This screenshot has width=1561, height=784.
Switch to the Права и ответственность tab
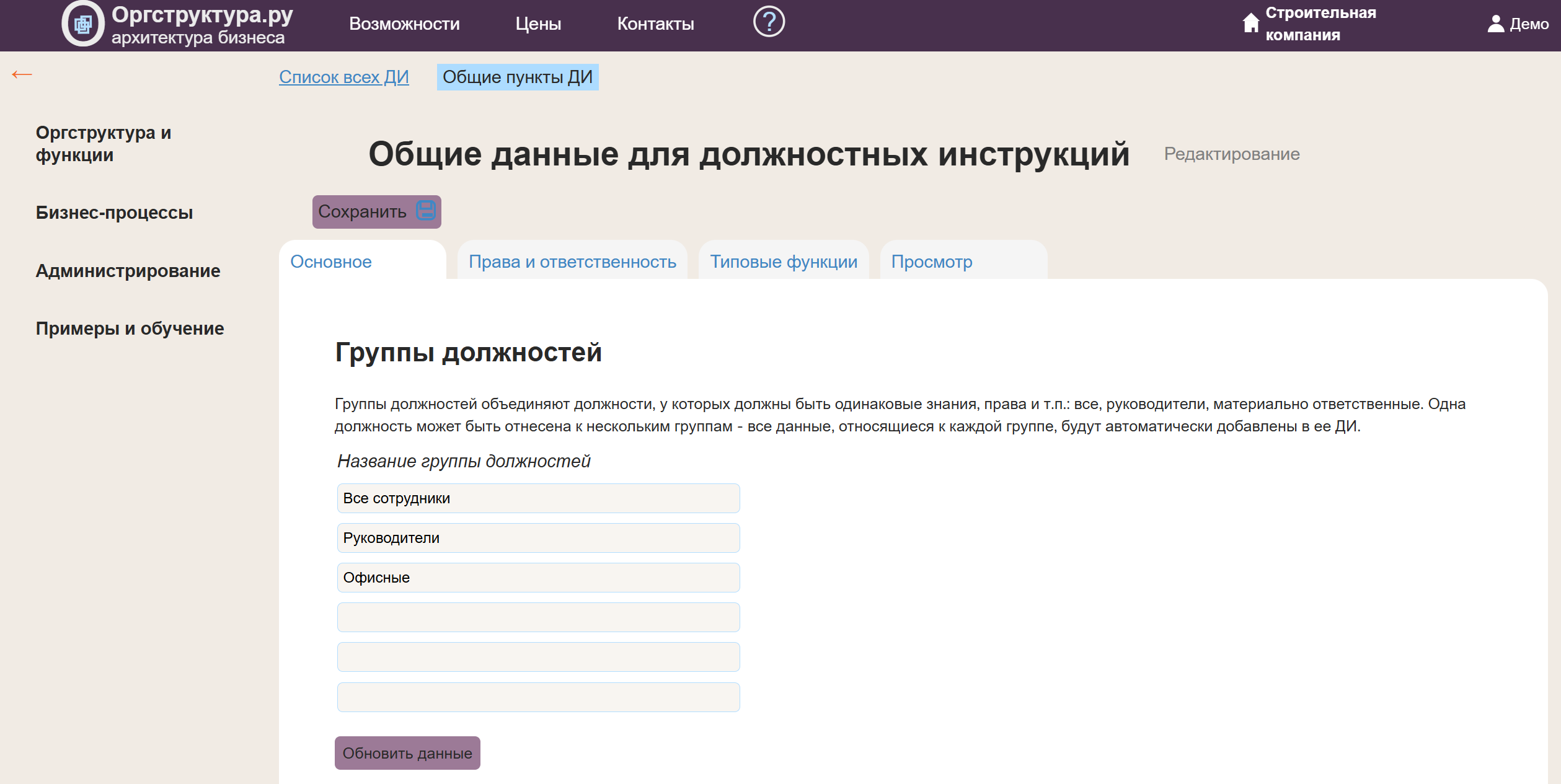(572, 261)
